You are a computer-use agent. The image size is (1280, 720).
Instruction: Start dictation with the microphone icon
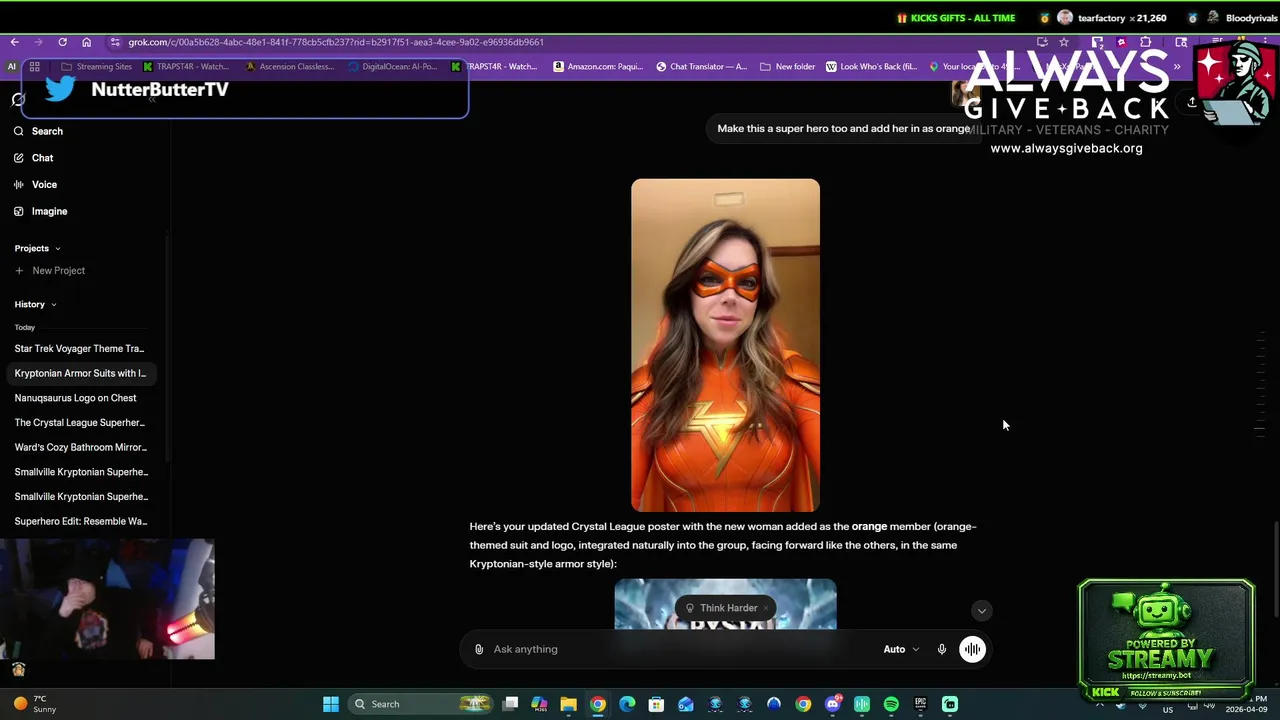click(x=941, y=649)
